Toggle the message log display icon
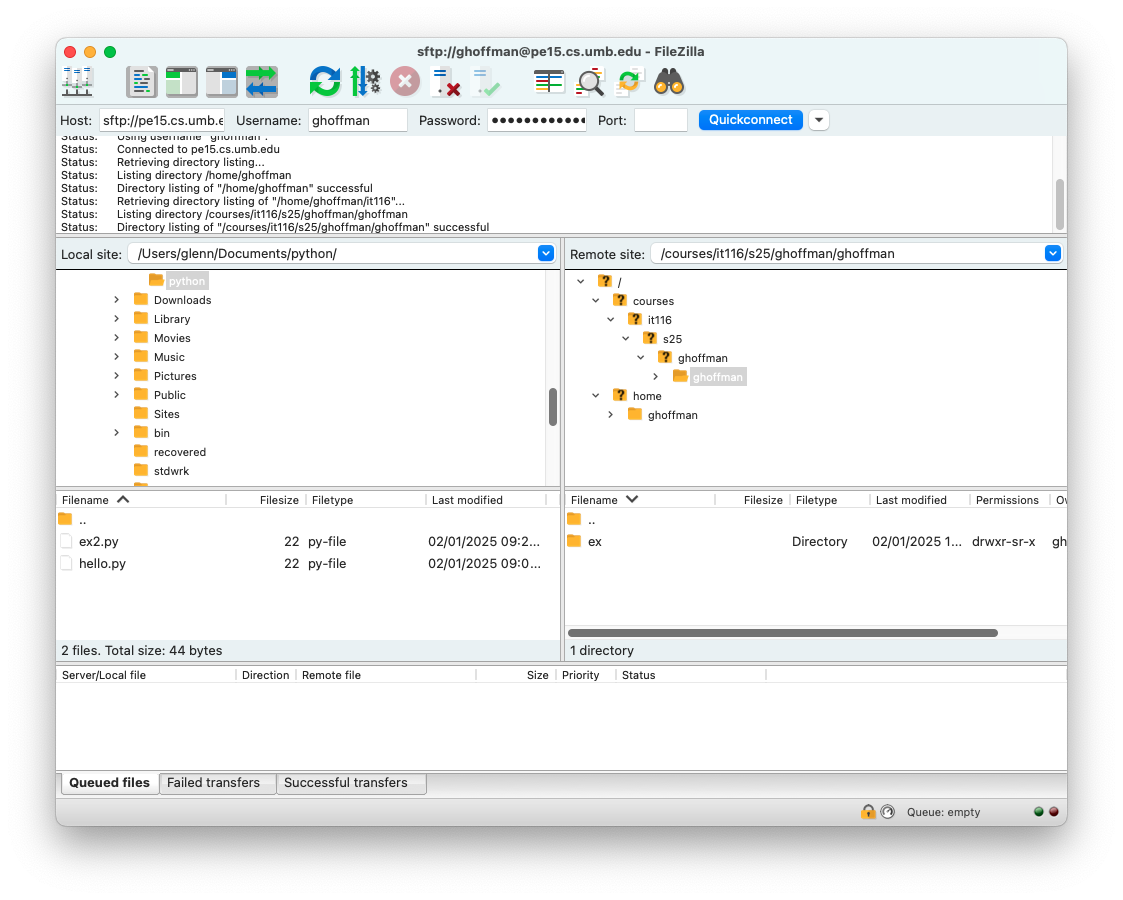 [x=141, y=82]
